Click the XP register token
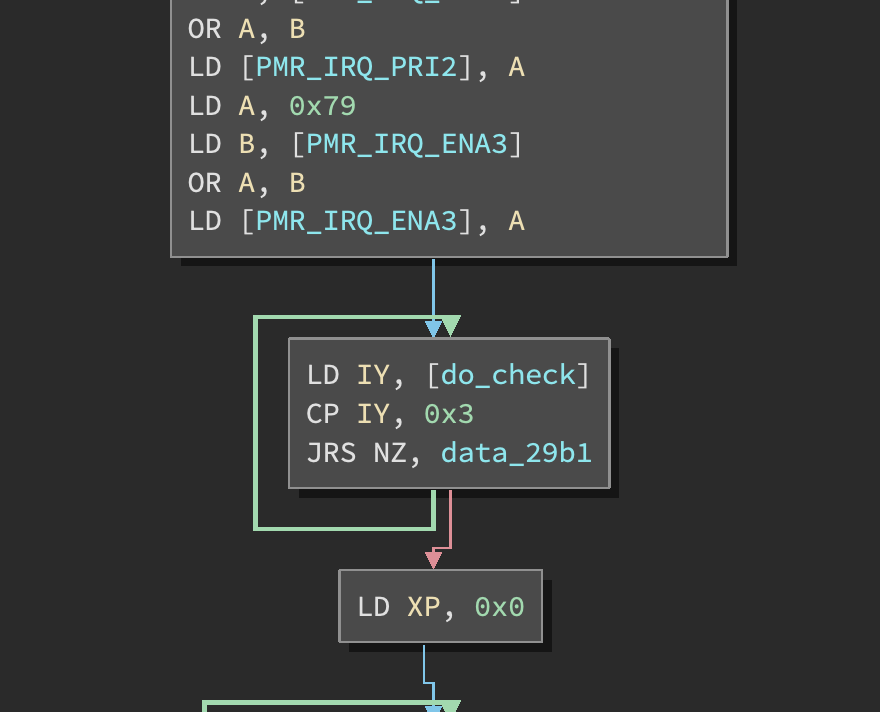880x712 pixels. [x=424, y=607]
